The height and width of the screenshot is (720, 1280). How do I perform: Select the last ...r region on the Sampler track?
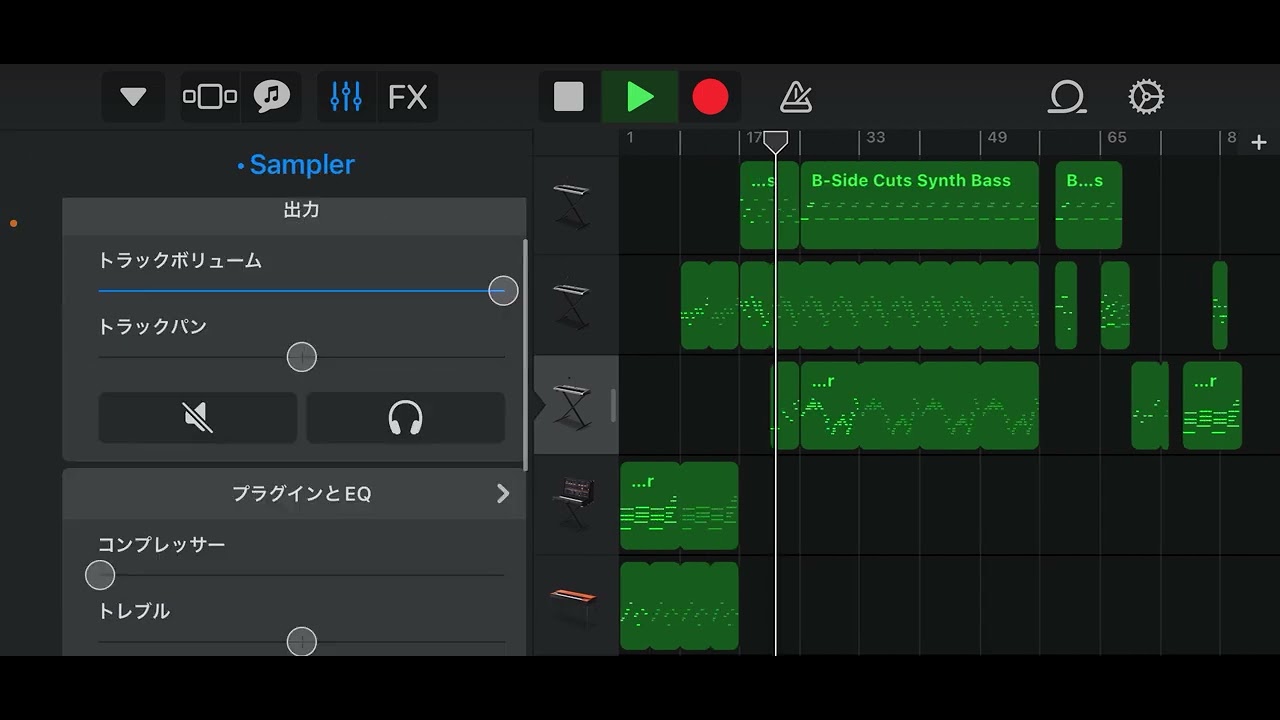click(1212, 405)
